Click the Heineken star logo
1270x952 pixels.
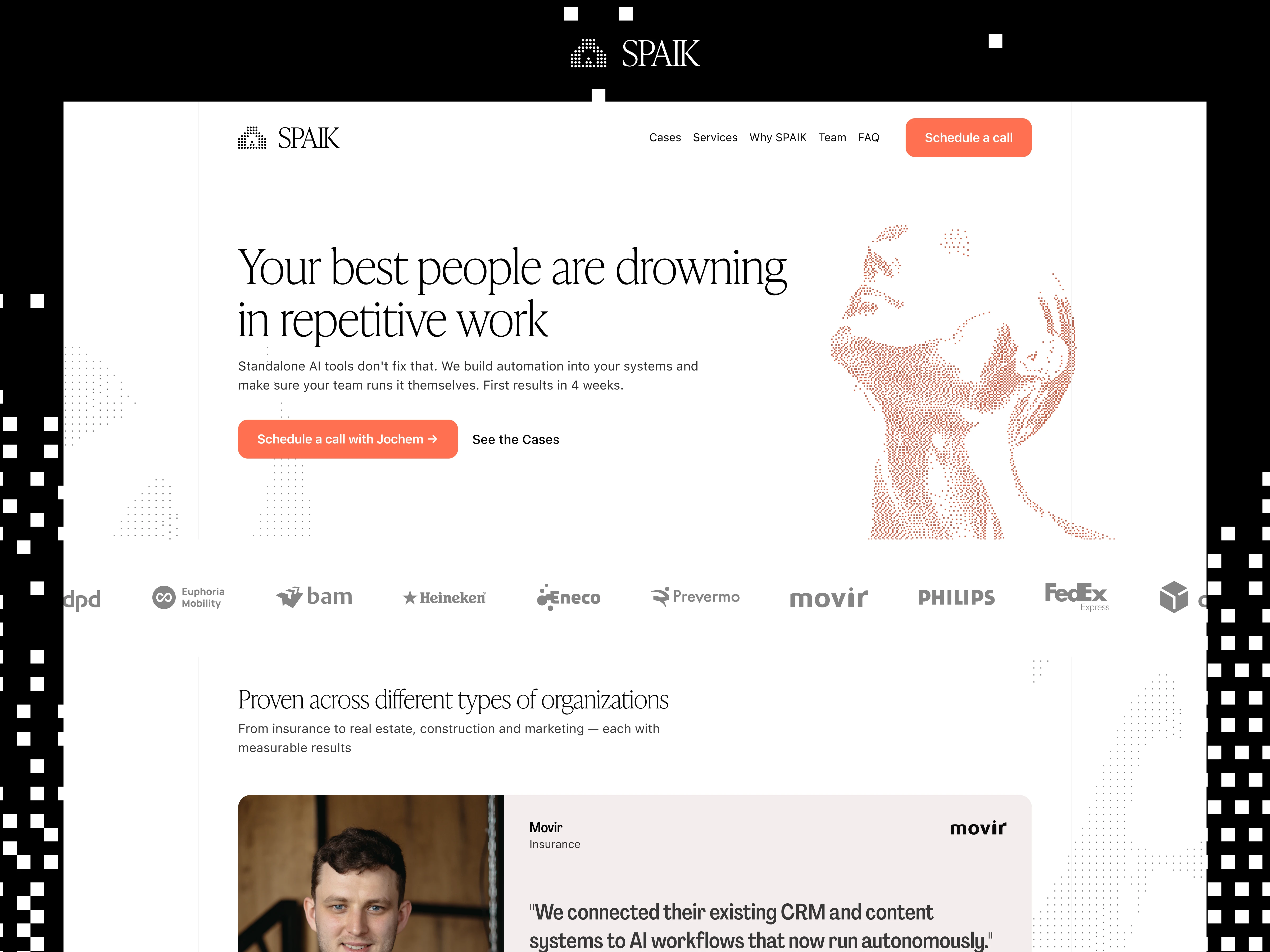444,598
